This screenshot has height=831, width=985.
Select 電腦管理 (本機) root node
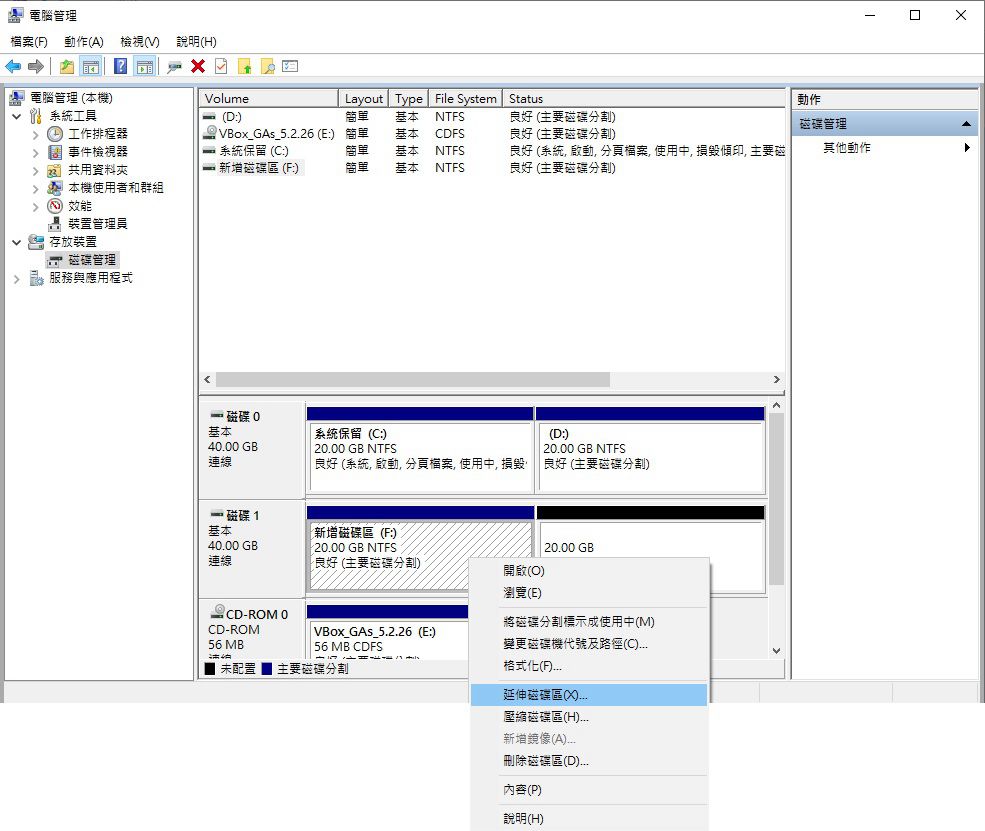pos(71,98)
